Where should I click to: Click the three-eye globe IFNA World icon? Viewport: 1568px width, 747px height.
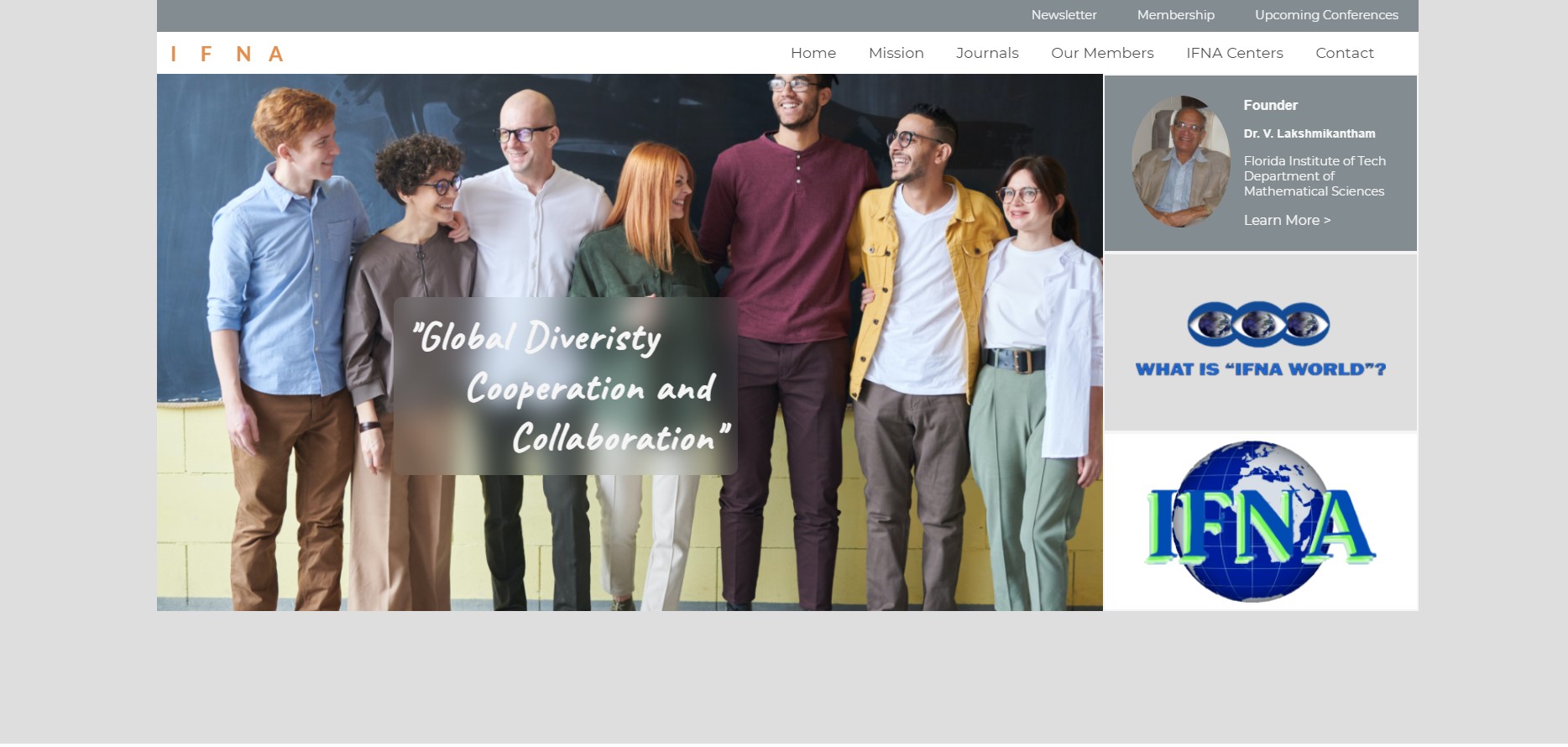[x=1258, y=324]
